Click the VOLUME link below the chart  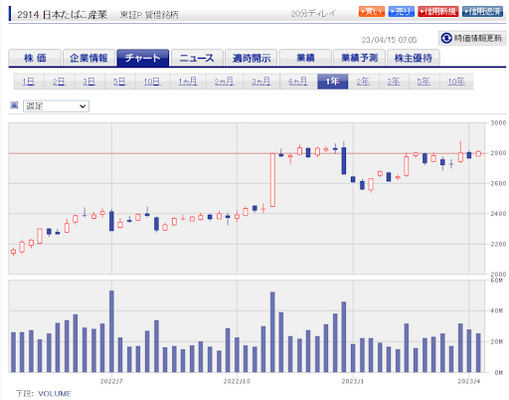click(54, 394)
